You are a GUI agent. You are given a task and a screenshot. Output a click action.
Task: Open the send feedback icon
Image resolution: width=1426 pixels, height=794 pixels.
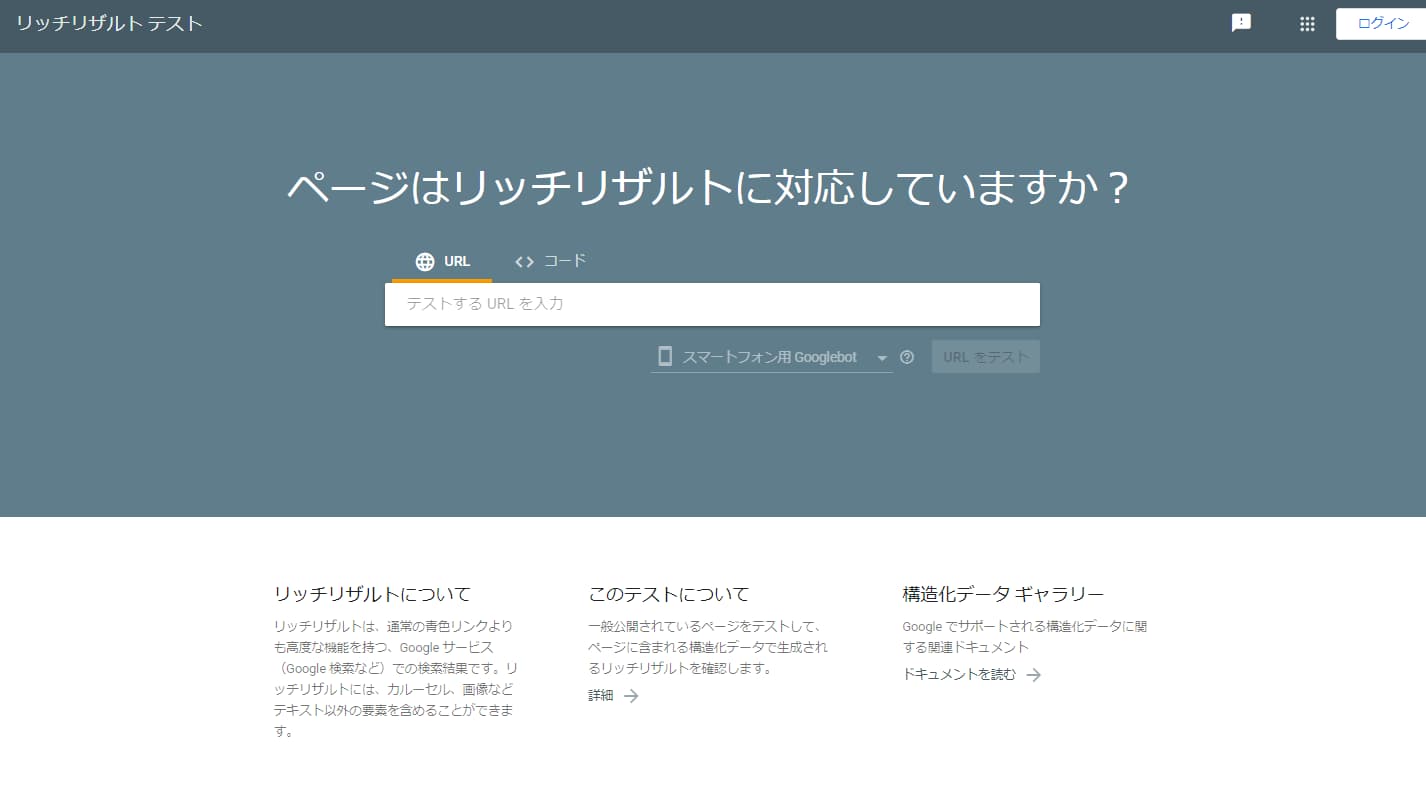(1241, 24)
